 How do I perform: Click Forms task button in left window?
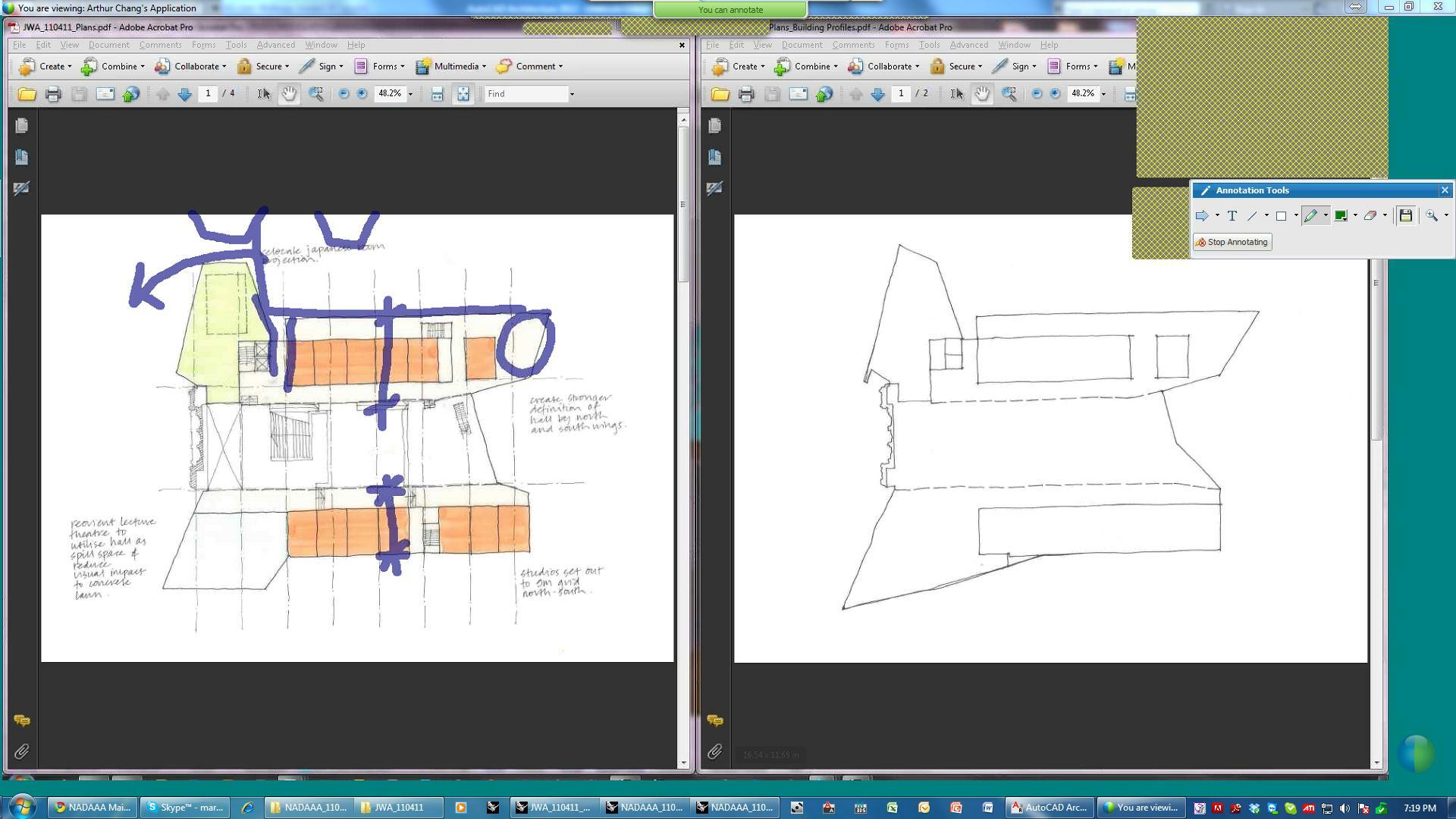tap(379, 67)
